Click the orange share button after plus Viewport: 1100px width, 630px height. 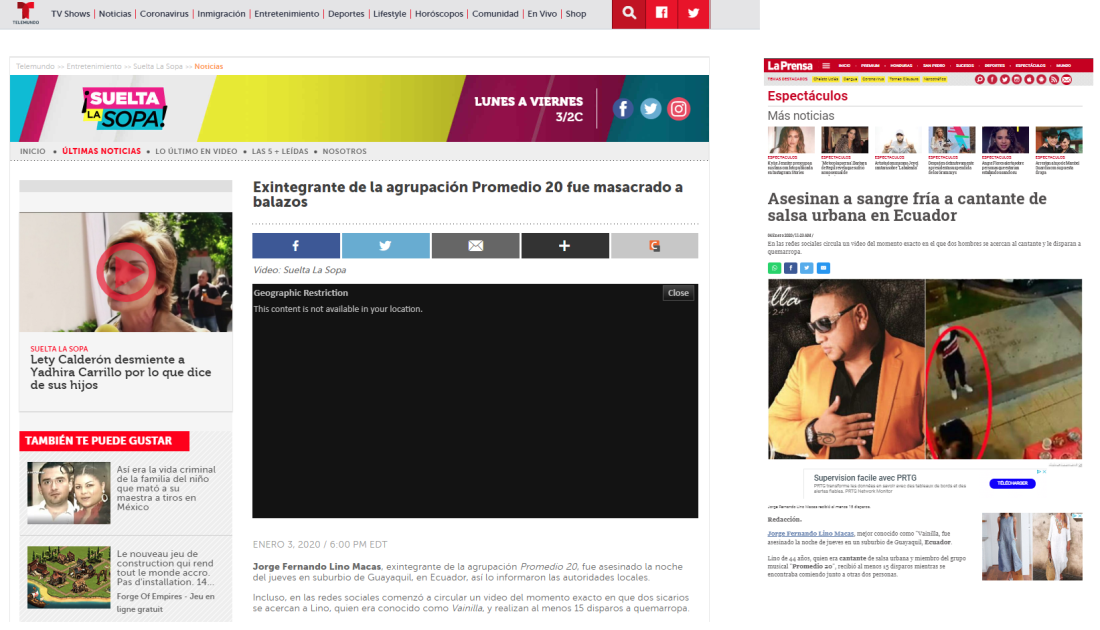click(655, 246)
